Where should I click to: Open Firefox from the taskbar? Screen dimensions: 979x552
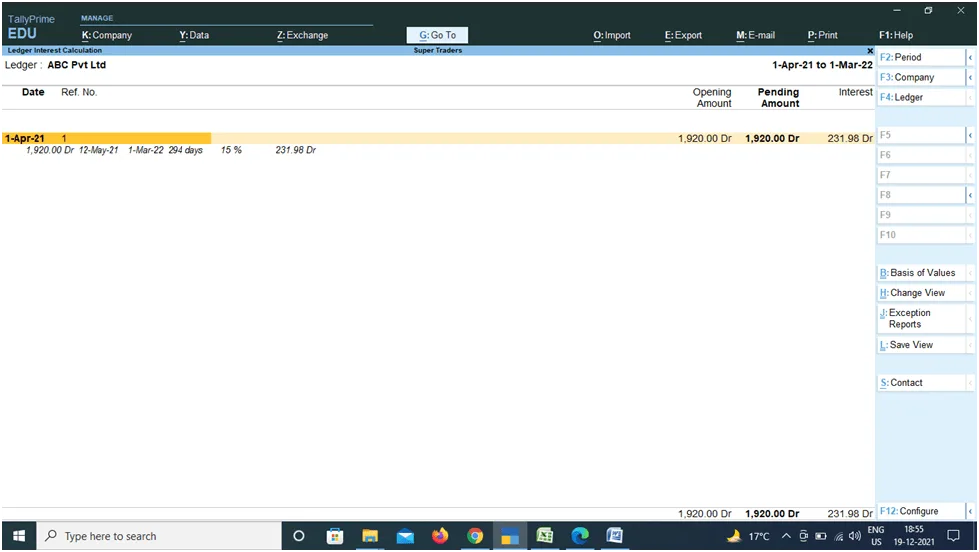(440, 536)
